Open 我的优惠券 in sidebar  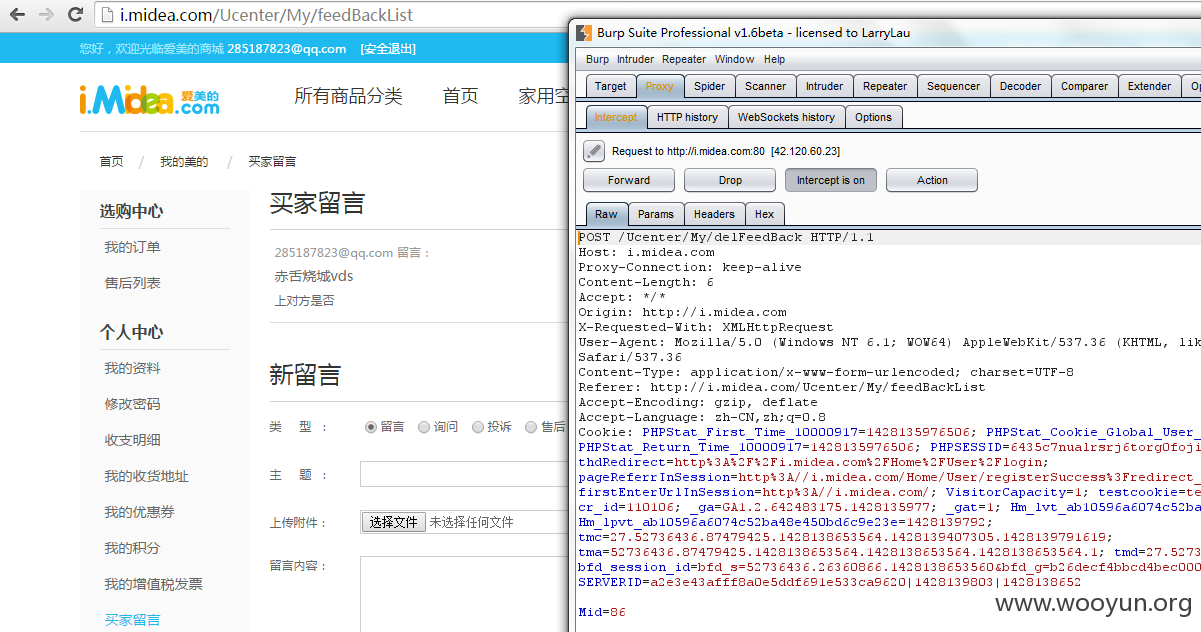139,512
